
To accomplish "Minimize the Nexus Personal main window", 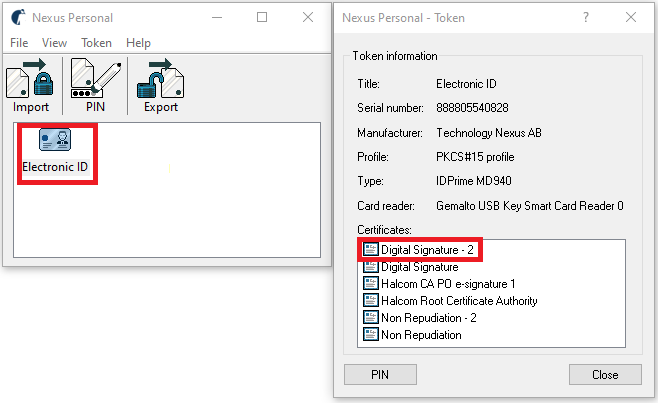I will click(216, 17).
